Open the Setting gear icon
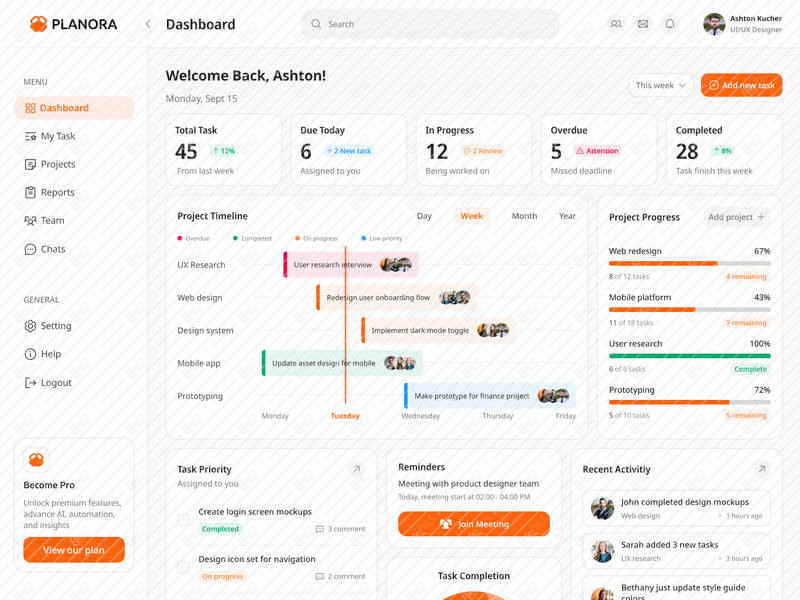Image resolution: width=800 pixels, height=600 pixels. click(x=31, y=326)
